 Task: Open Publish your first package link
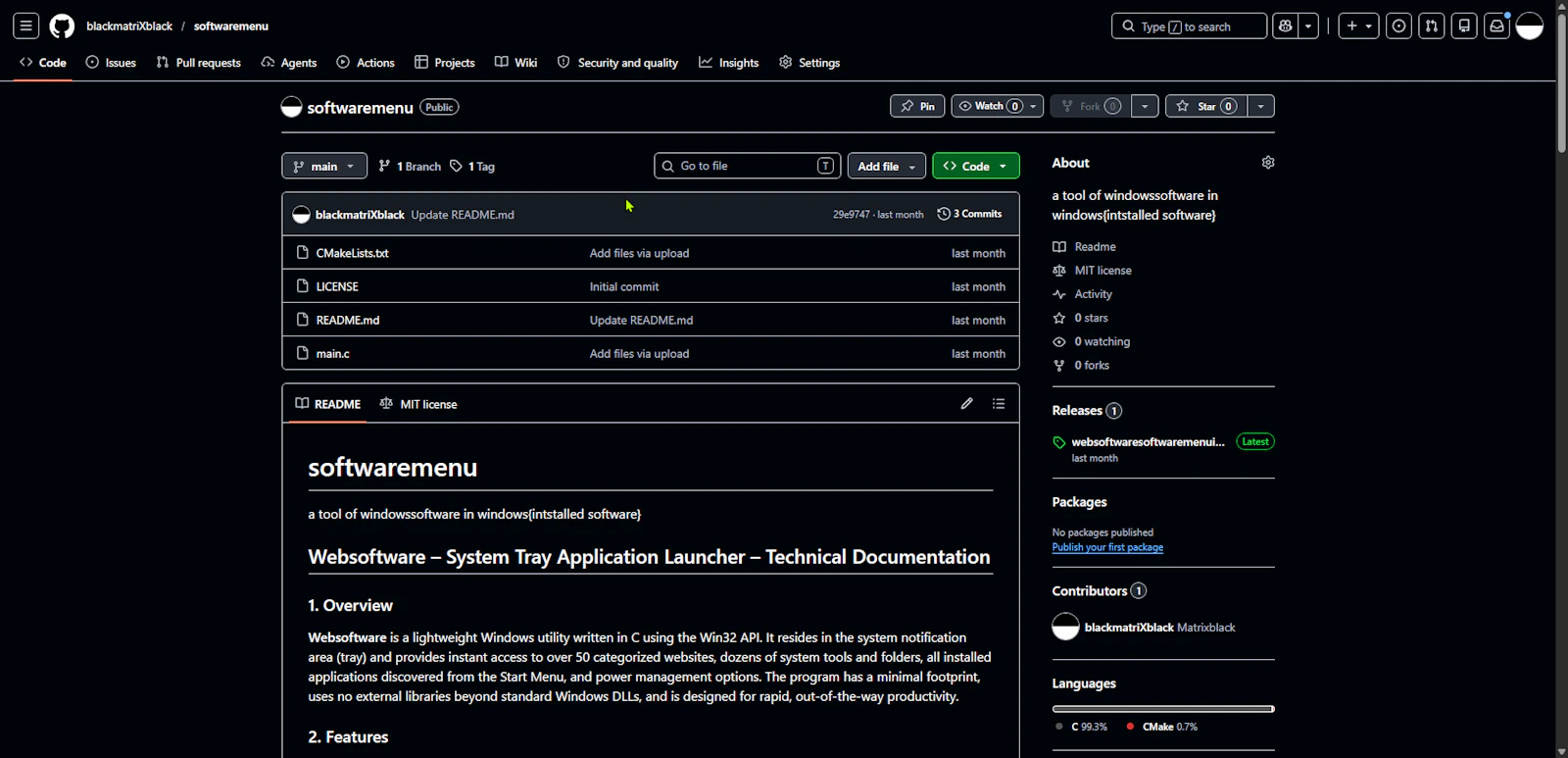[1107, 547]
